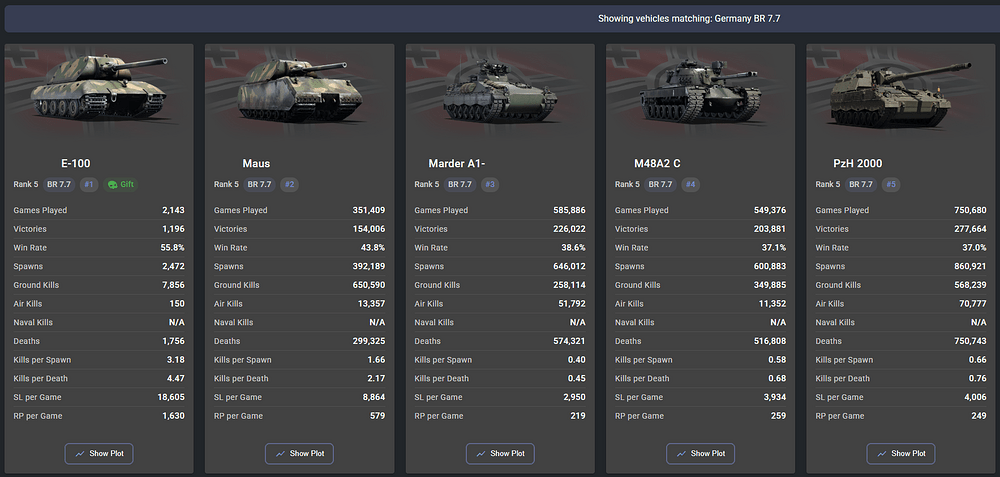Select Maus games played 351,409
This screenshot has width=1000, height=477.
[x=369, y=210]
